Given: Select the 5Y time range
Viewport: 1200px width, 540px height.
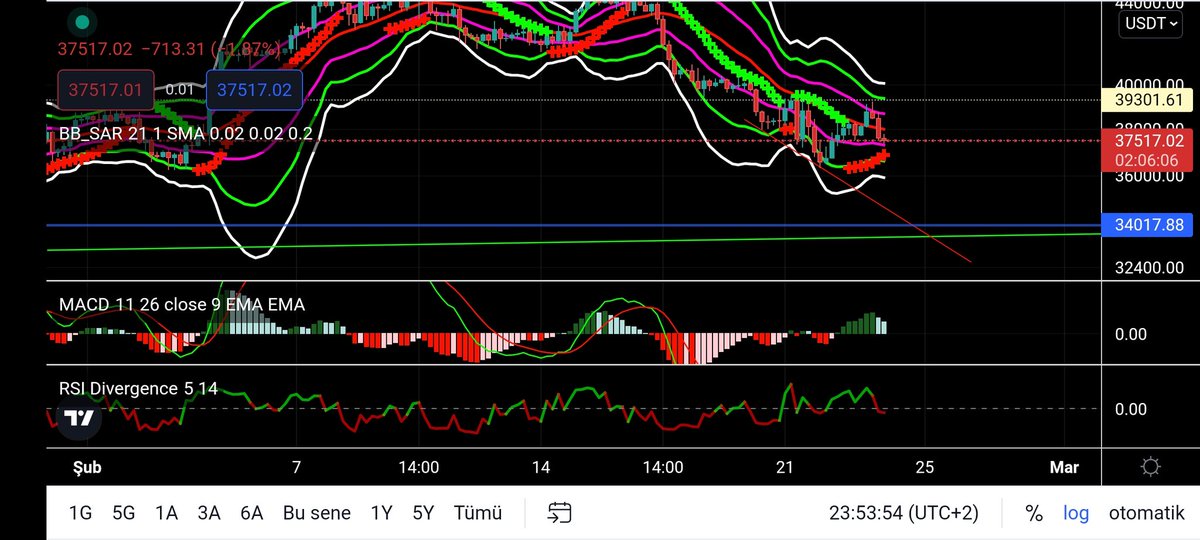Looking at the screenshot, I should (x=423, y=513).
